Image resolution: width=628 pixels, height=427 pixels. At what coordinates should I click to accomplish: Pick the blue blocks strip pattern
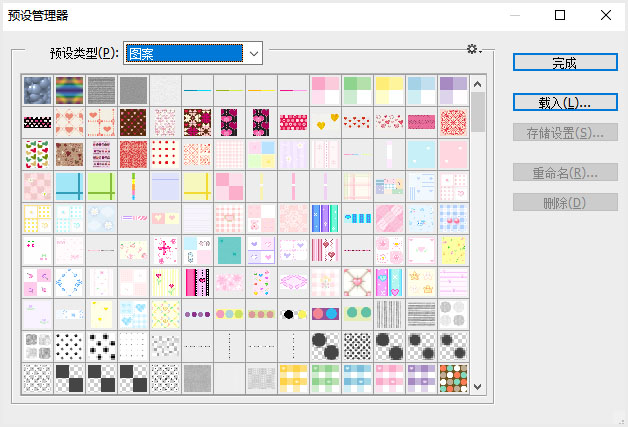coord(358,219)
